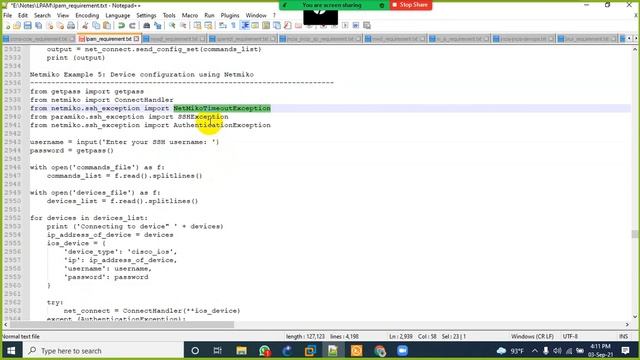This screenshot has width=640, height=360.
Task: Click the horizontal scrollbar left arrow
Action: pyautogui.click(x=6, y=324)
